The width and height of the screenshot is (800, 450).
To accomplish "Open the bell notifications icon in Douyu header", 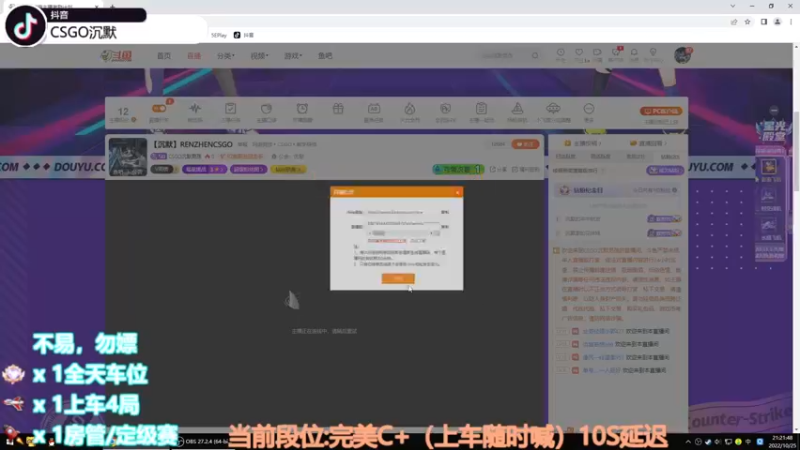I will (634, 52).
